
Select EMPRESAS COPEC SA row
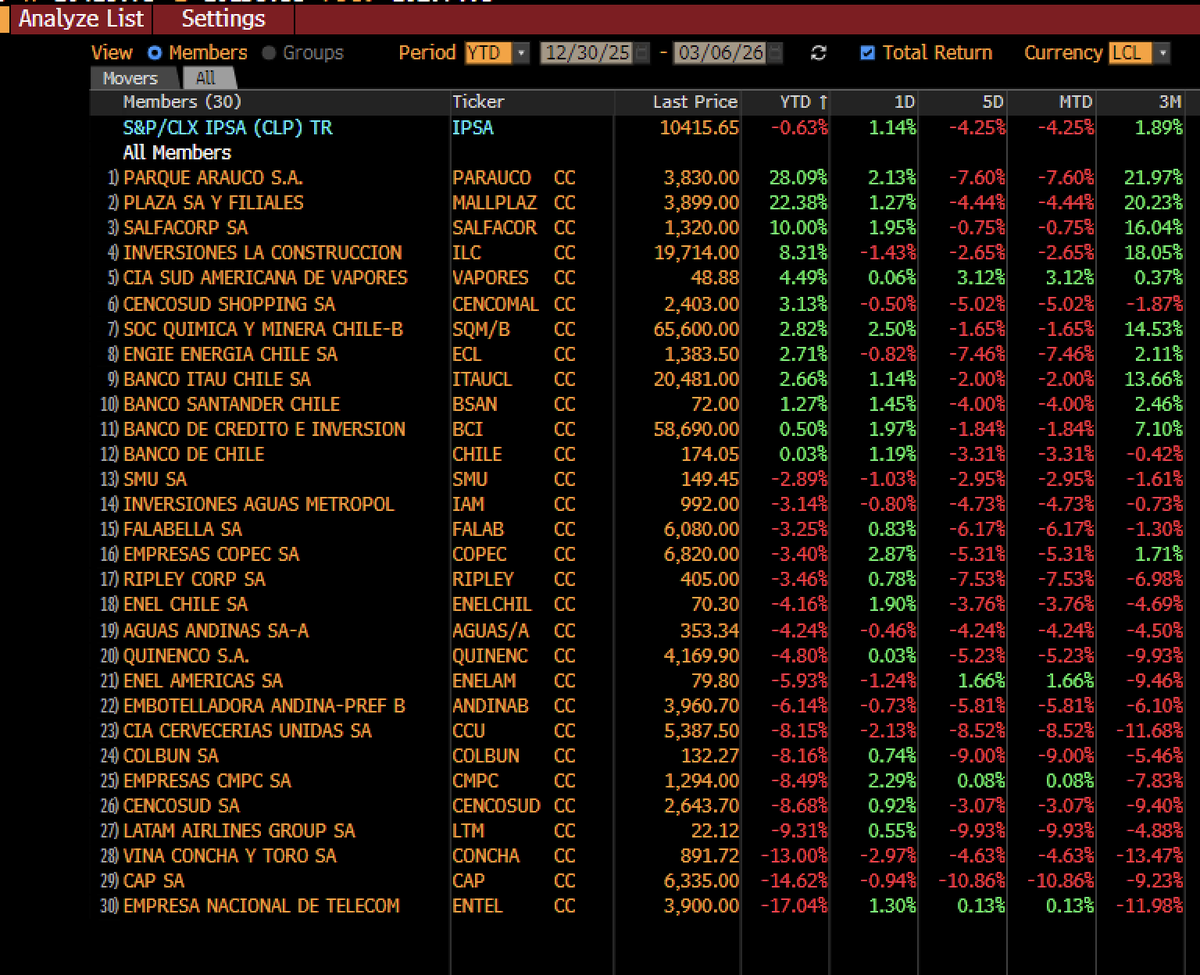pos(638,554)
